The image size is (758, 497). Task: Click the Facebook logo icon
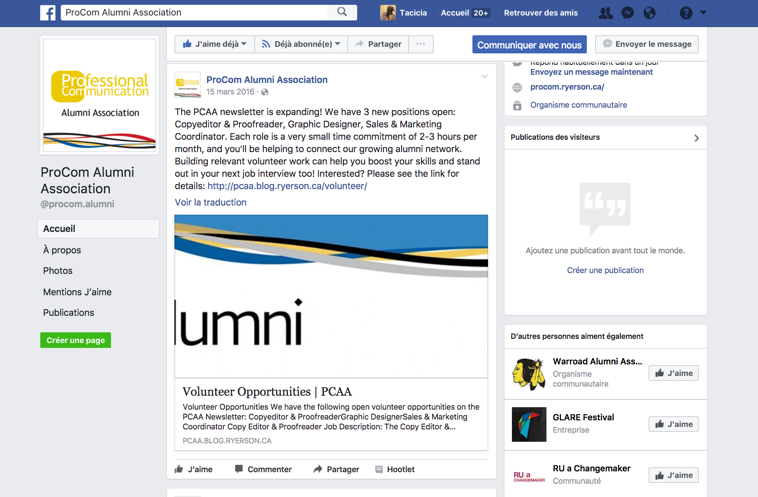(47, 13)
